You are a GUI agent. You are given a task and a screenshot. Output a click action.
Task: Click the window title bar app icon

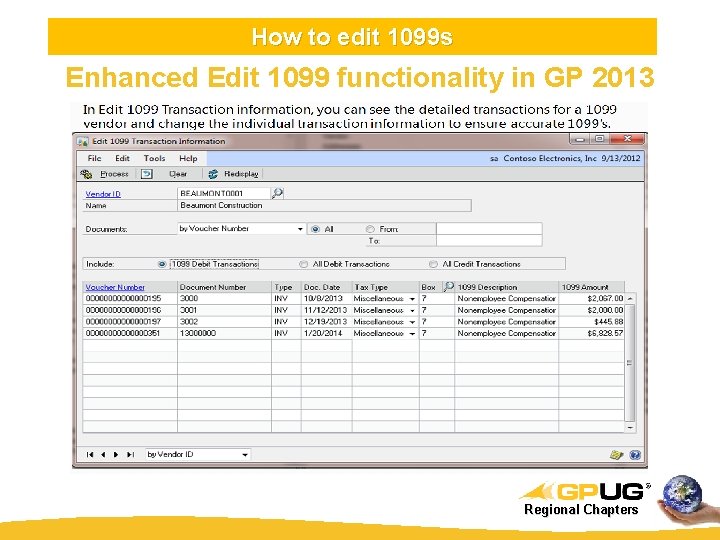click(x=83, y=141)
